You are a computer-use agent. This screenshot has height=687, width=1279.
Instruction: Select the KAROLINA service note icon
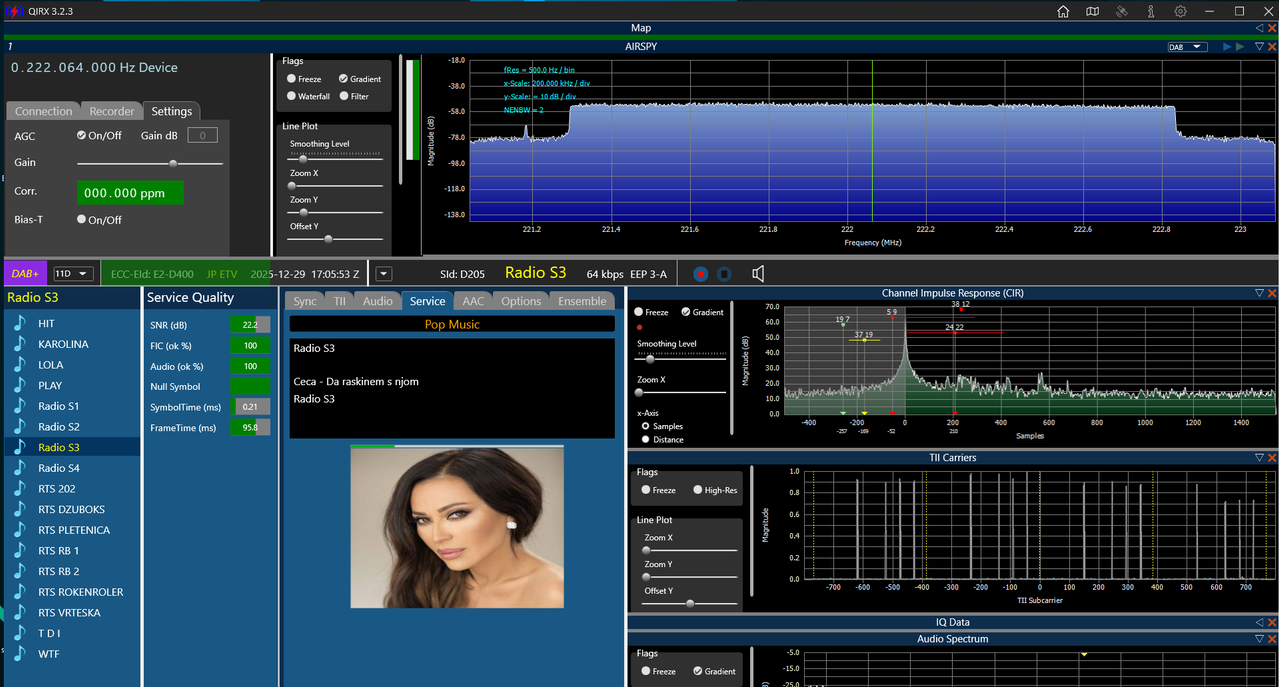tap(19, 344)
